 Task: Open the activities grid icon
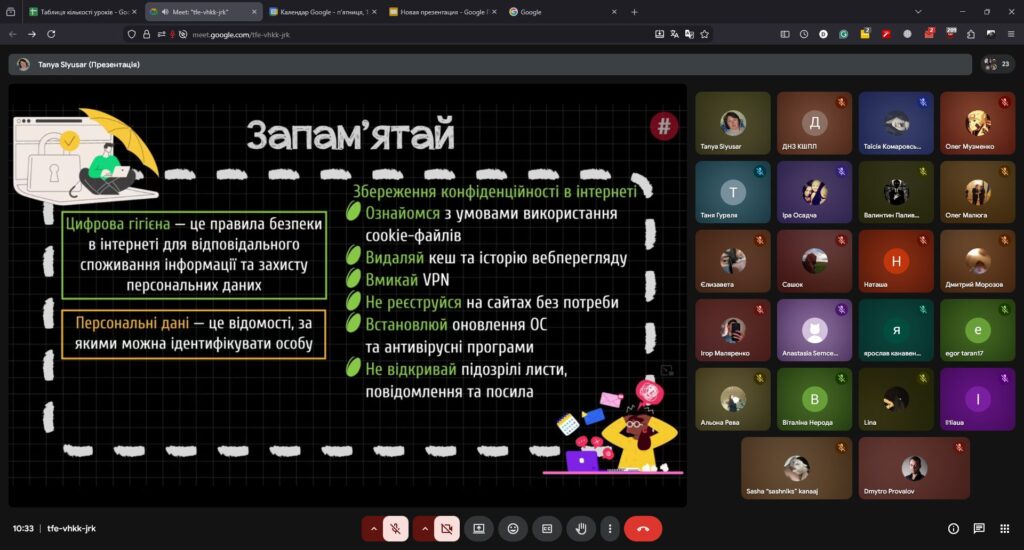(1004, 528)
